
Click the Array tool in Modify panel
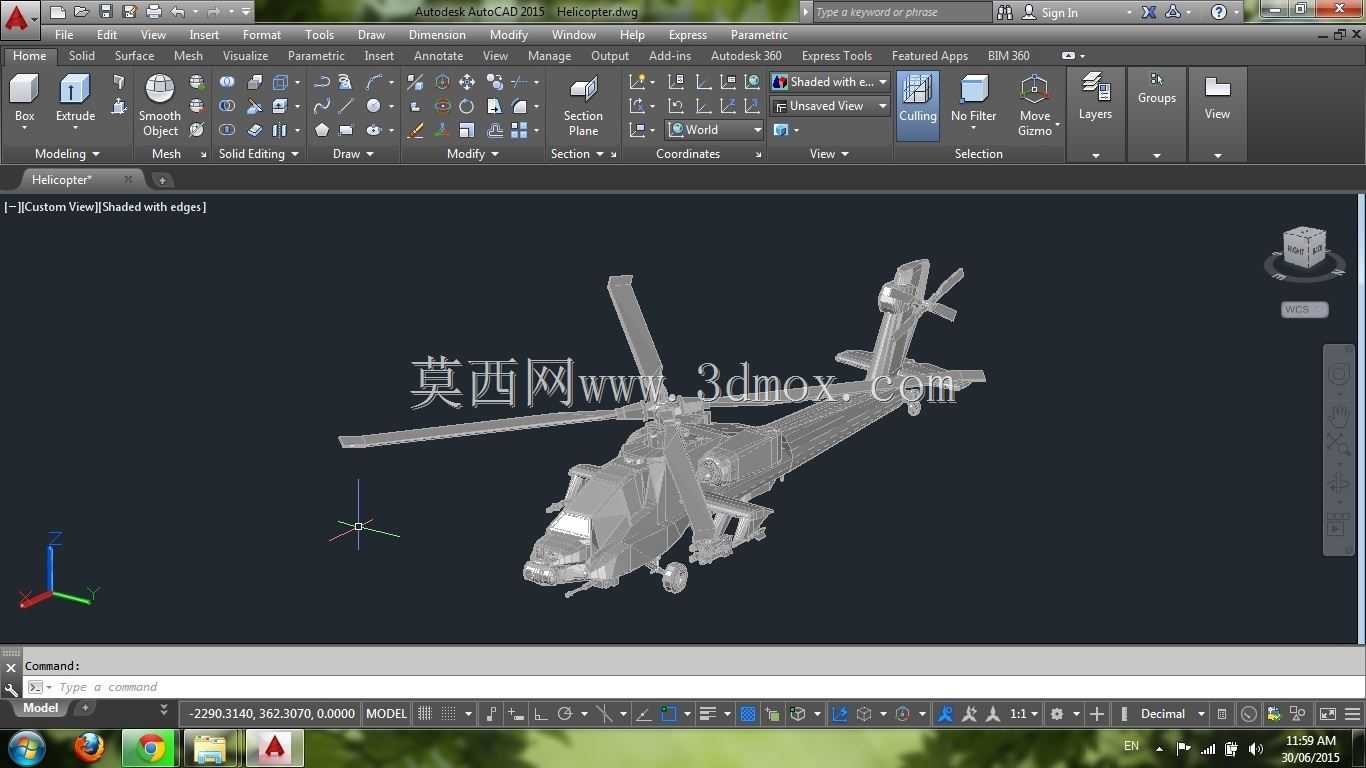[519, 130]
